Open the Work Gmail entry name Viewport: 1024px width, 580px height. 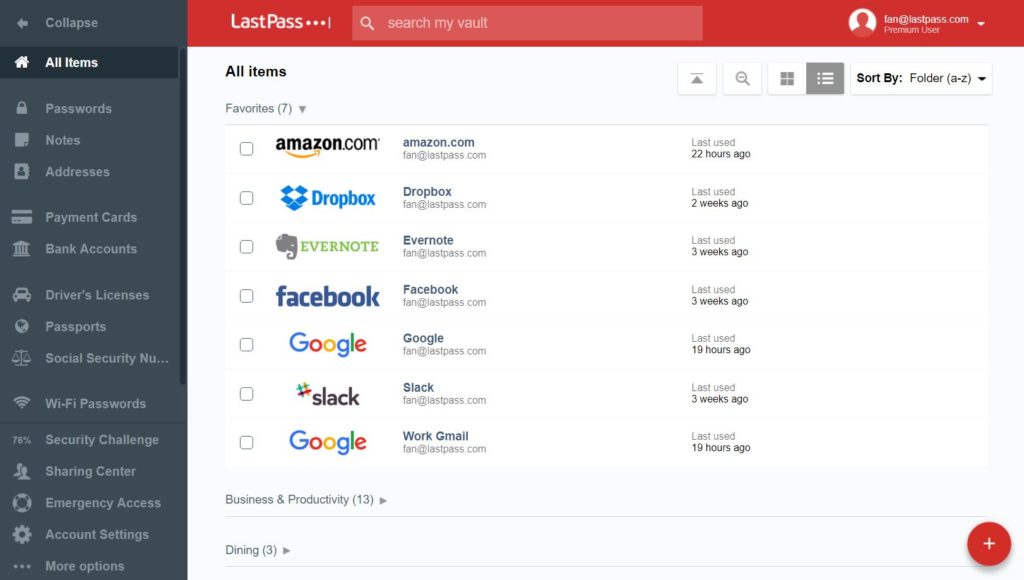[436, 436]
